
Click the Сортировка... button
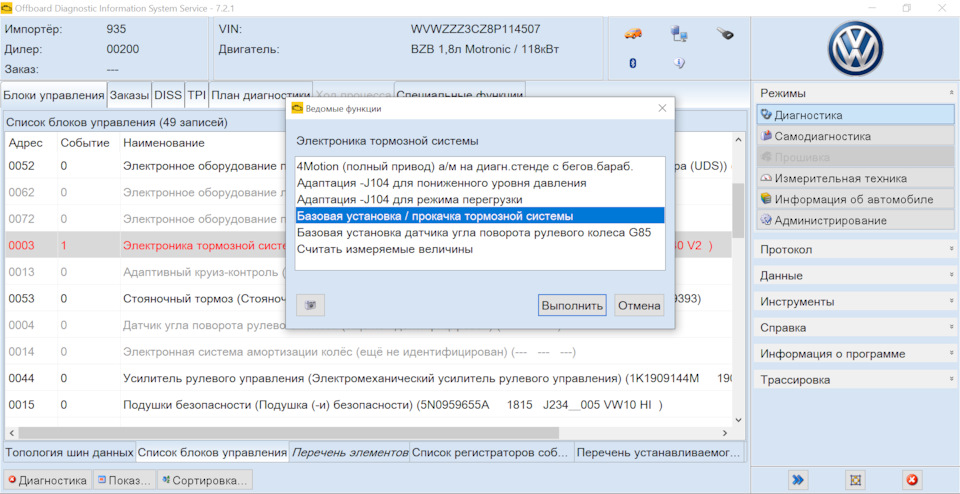204,481
